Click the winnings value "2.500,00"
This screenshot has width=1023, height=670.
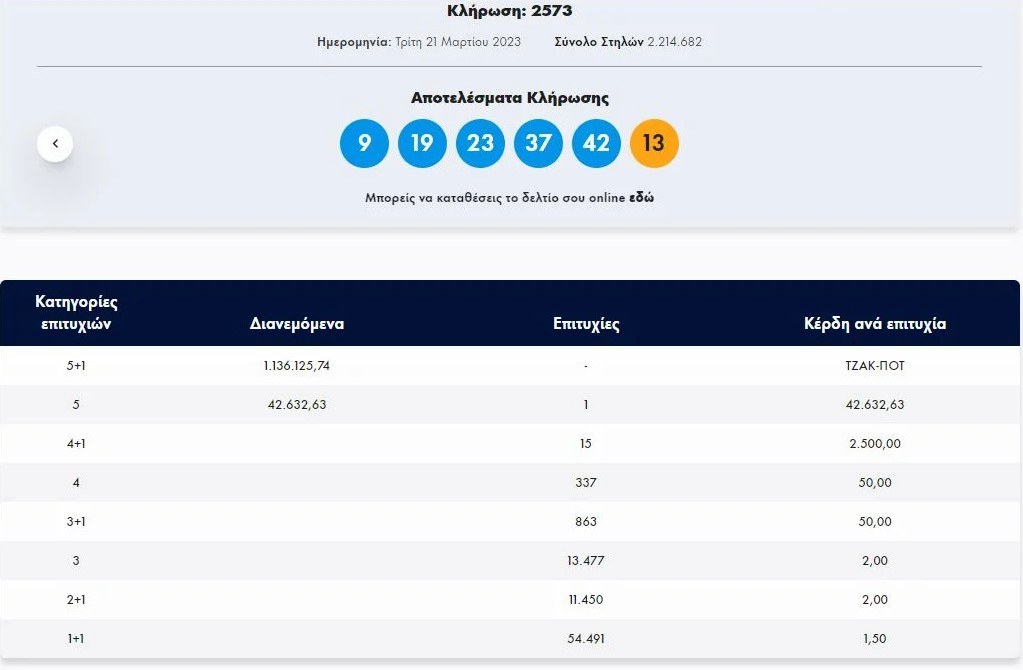875,444
